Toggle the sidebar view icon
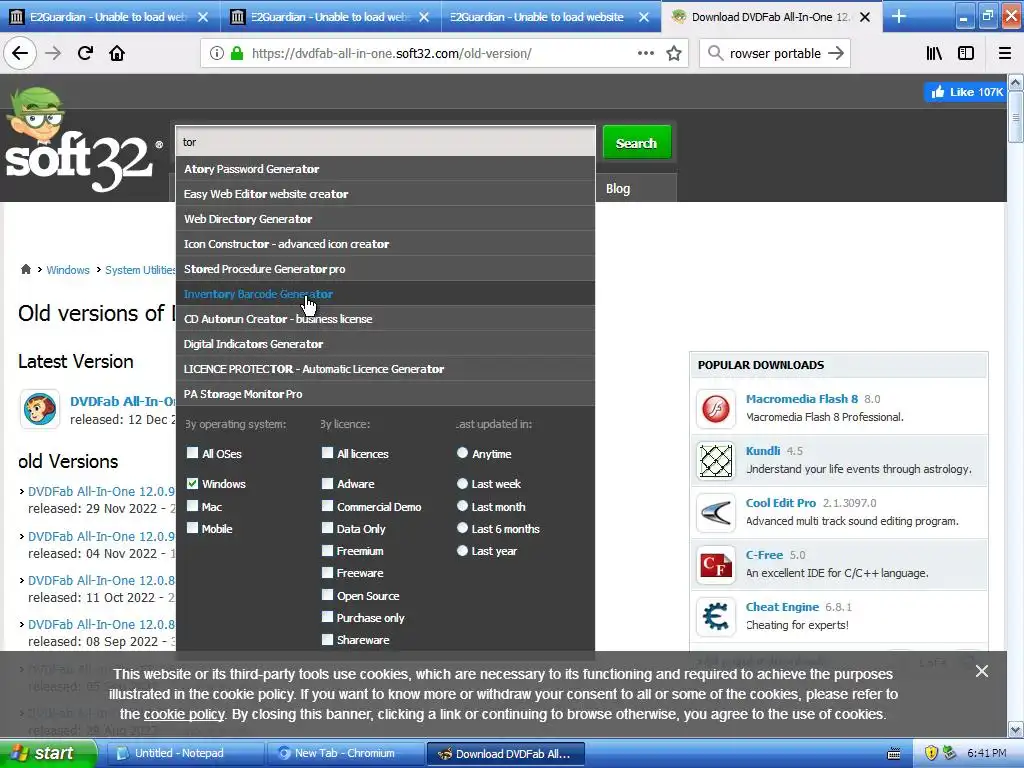Viewport: 1024px width, 768px height. pos(966,54)
